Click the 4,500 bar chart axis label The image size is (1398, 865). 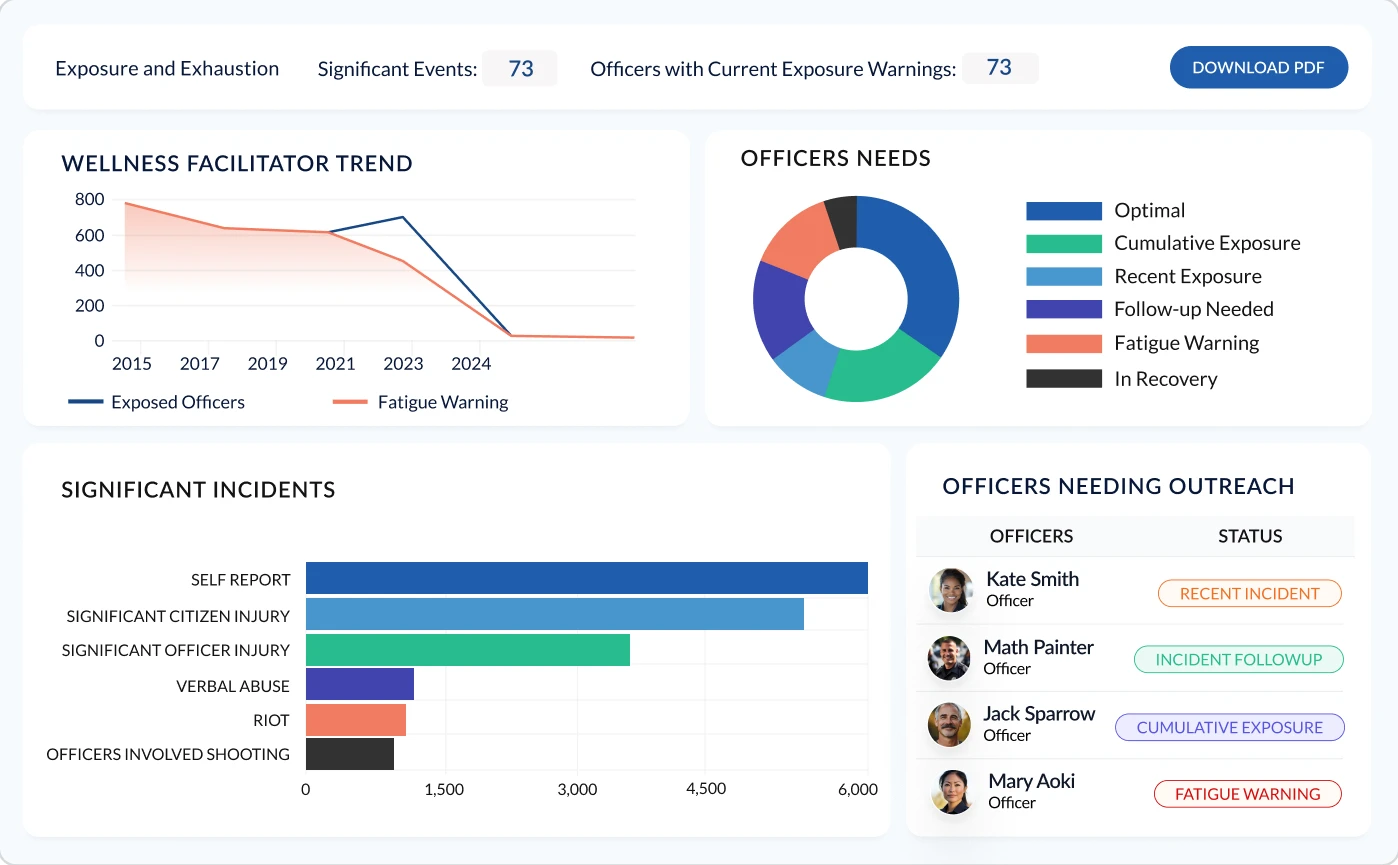[706, 789]
